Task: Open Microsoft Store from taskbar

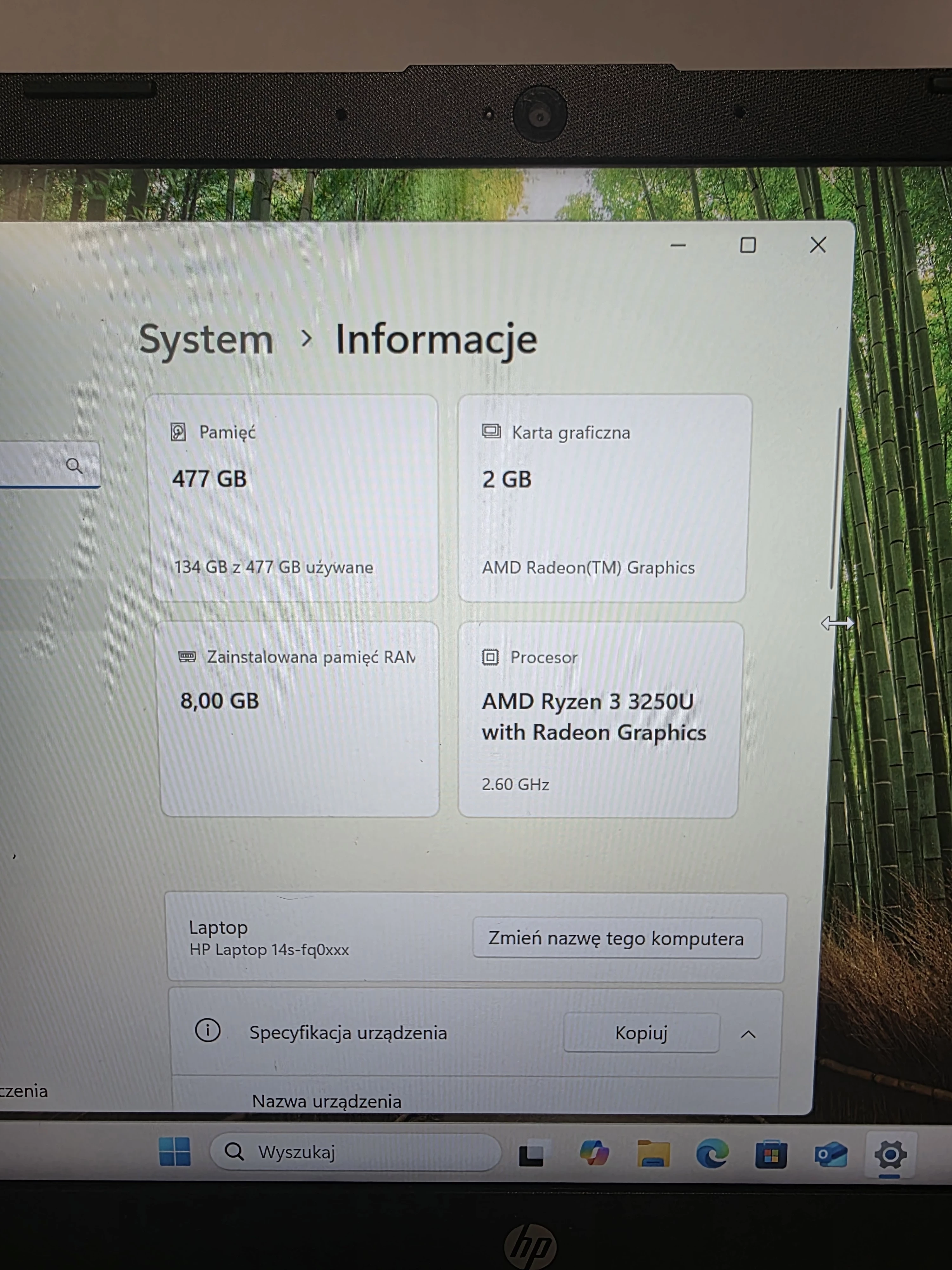Action: click(771, 1154)
